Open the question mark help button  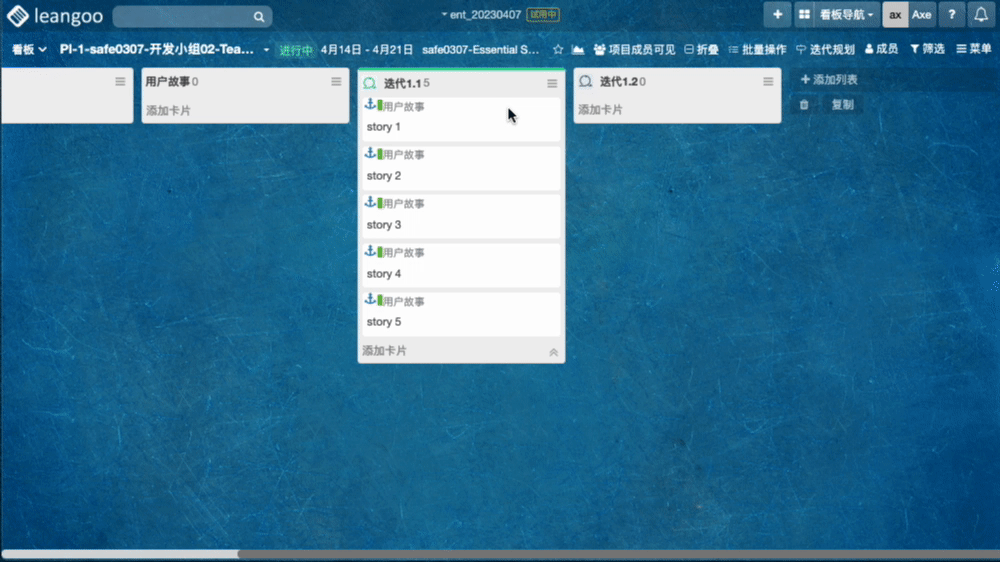pos(951,15)
